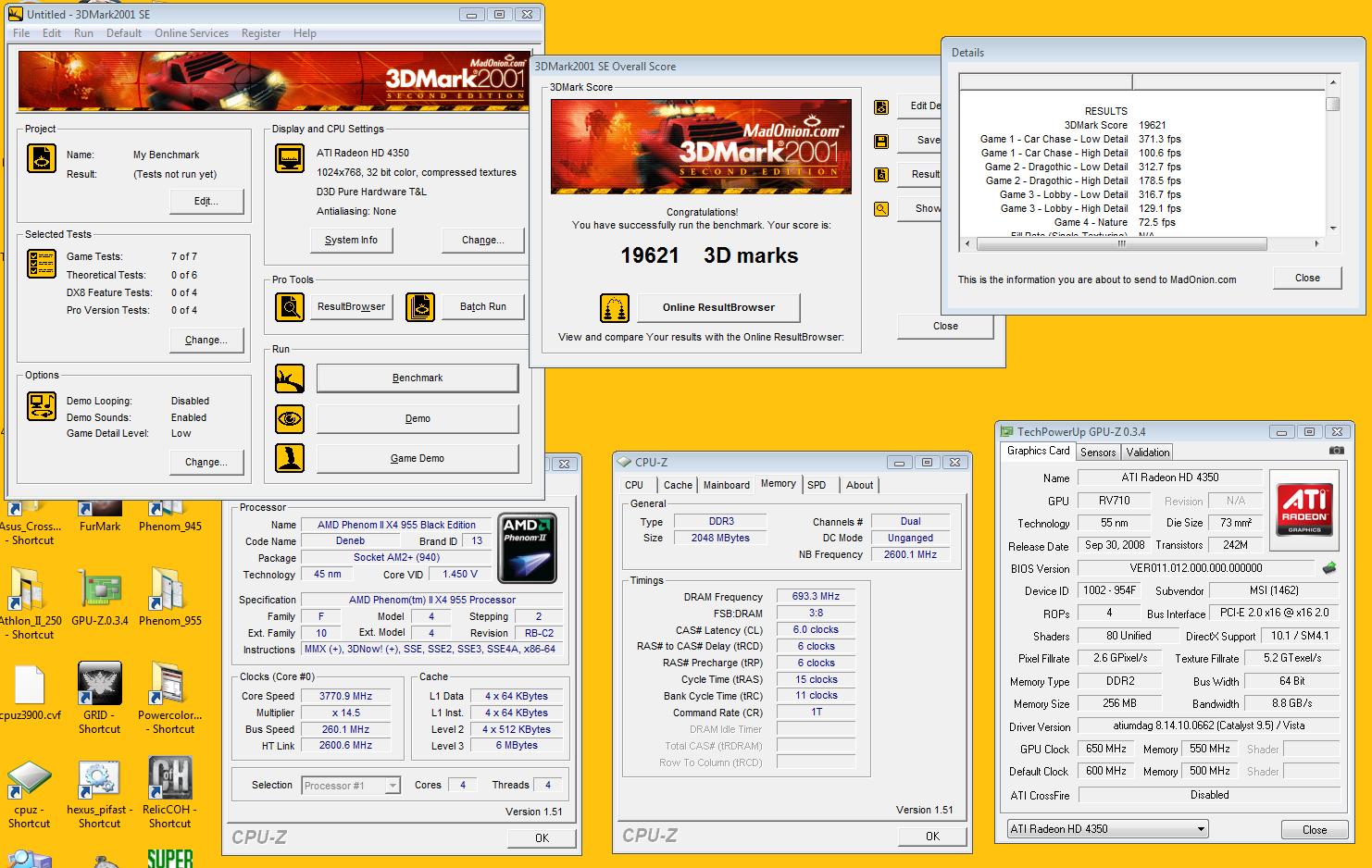Image resolution: width=1372 pixels, height=868 pixels.
Task: Click the Benchmark run icon
Action: point(290,378)
